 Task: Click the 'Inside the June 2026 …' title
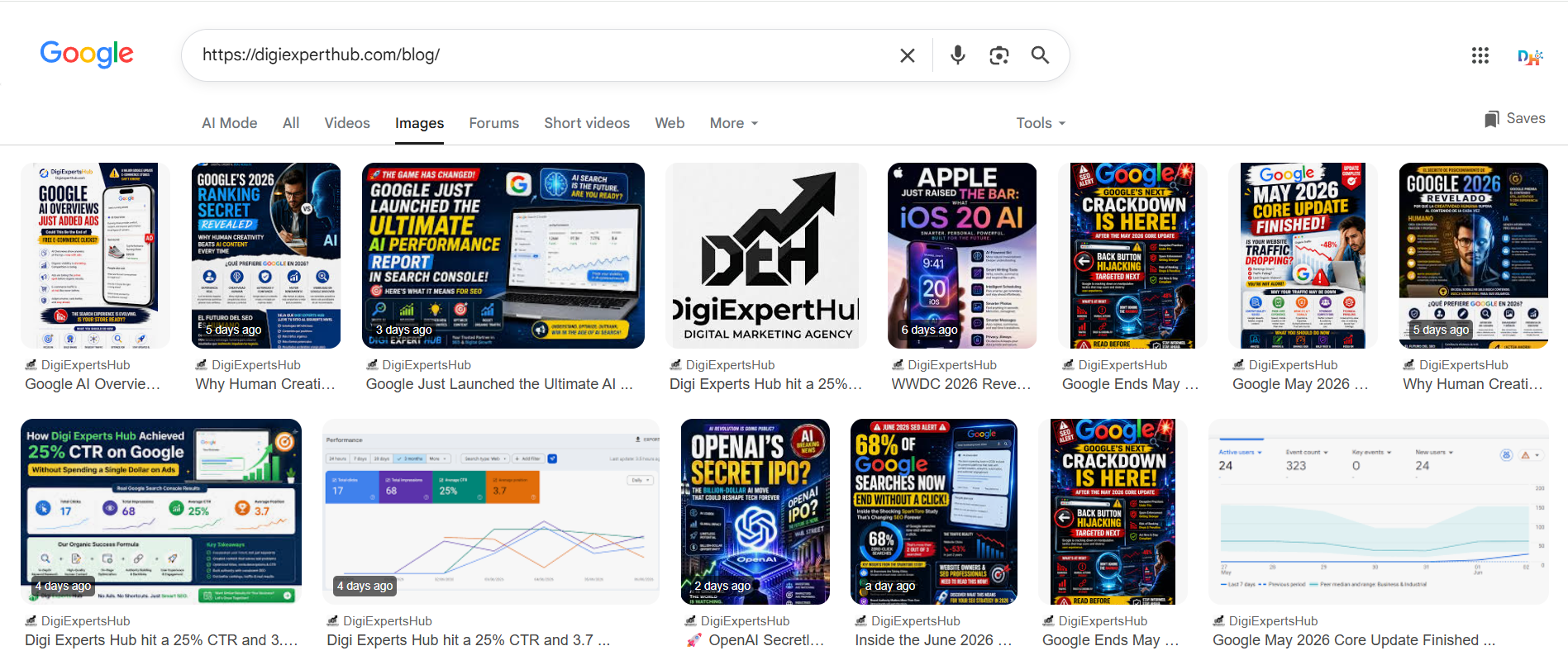[x=933, y=640]
